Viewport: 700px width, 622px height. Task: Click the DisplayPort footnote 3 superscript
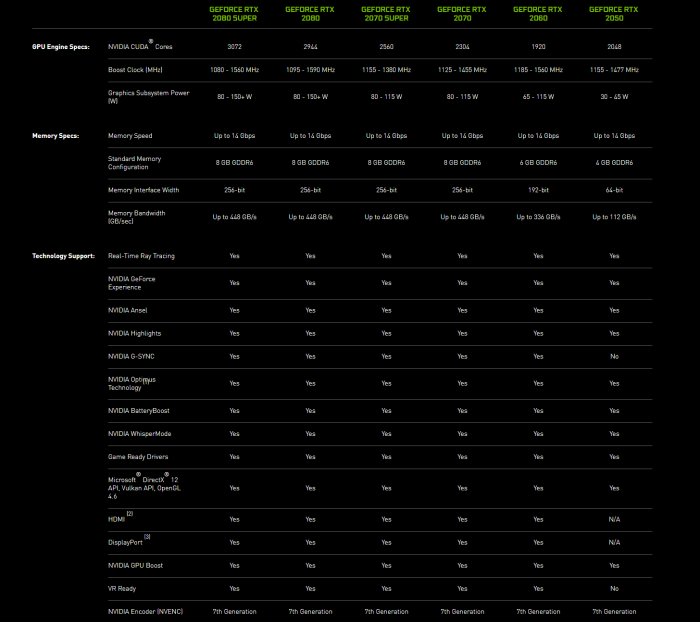click(x=147, y=537)
